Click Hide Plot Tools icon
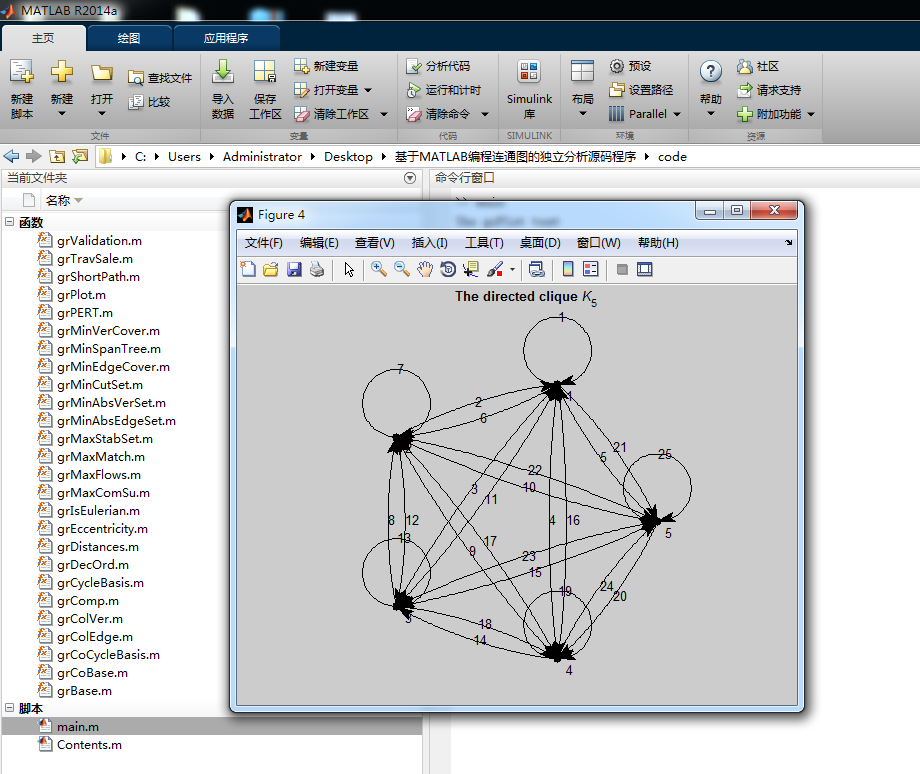The width and height of the screenshot is (920, 774). pos(623,269)
